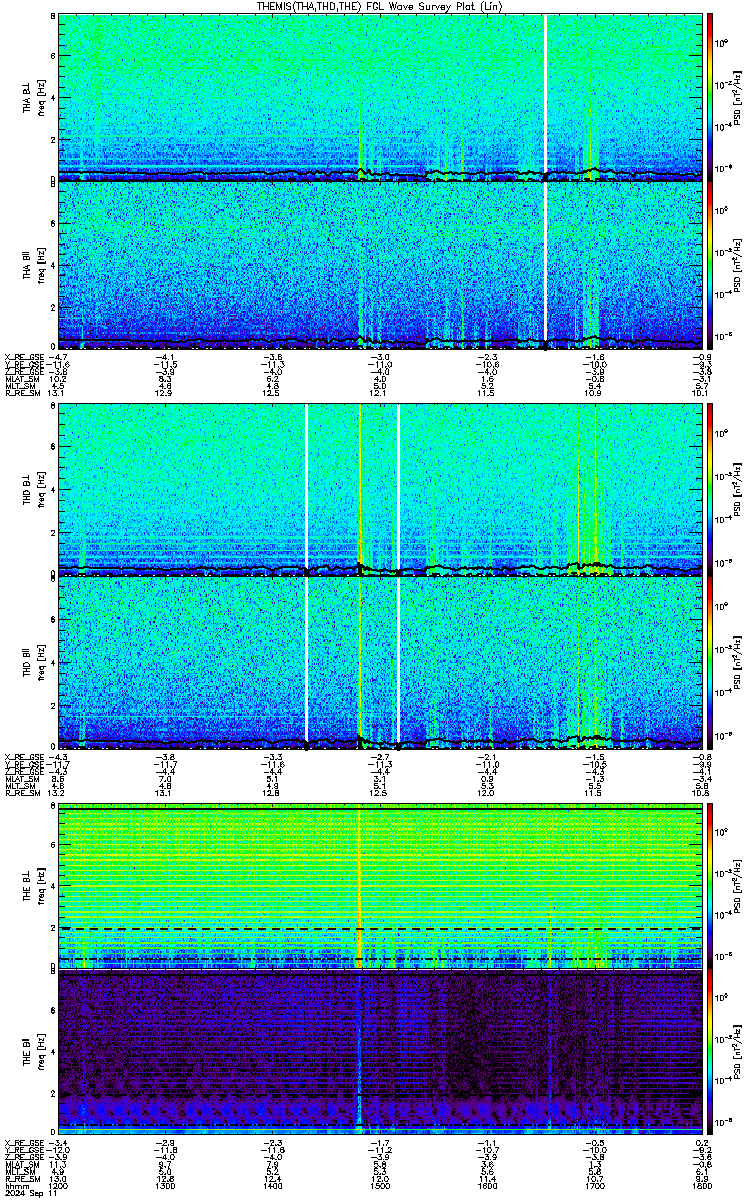Click the THA B-parallel panel color bar
750x1200 pixels.
pyautogui.click(x=710, y=264)
